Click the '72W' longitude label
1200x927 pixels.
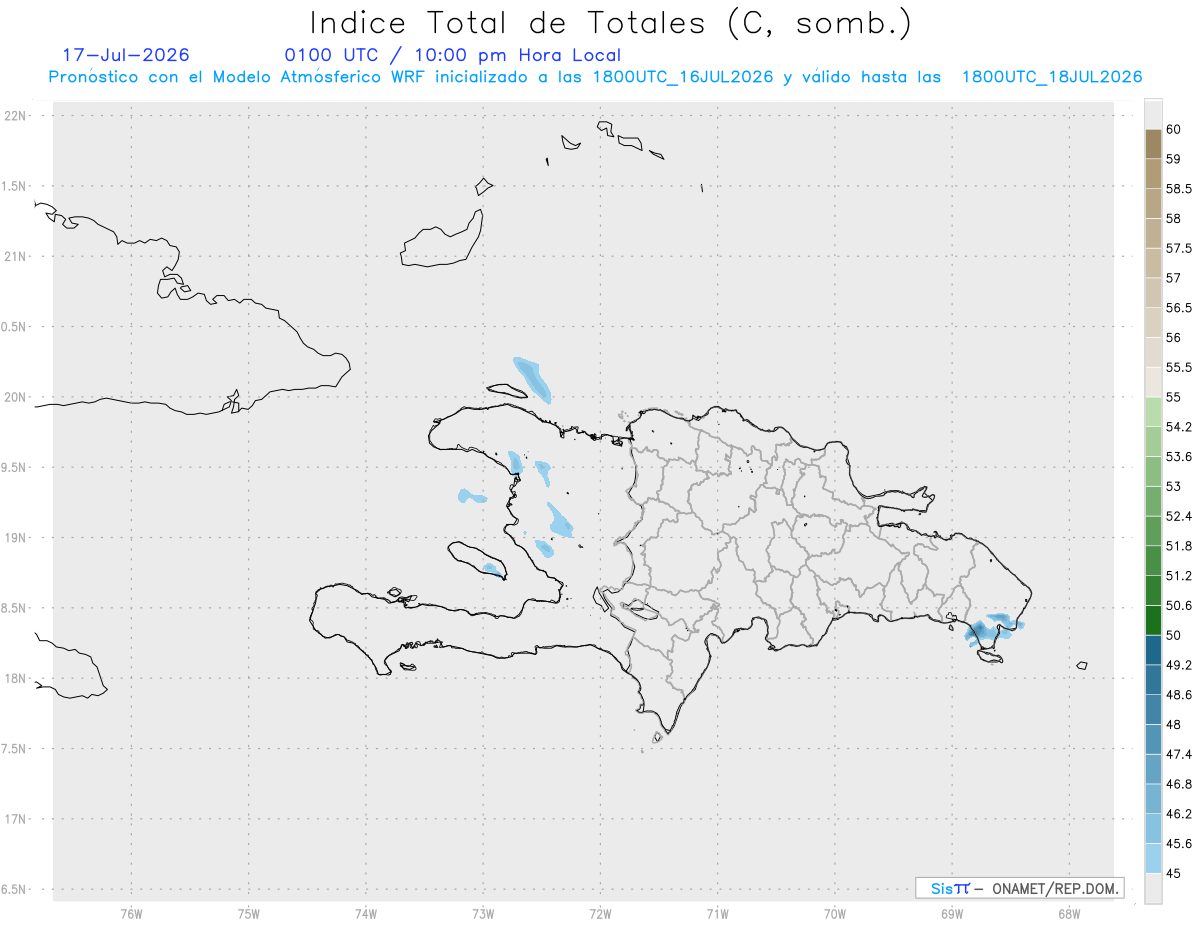[x=600, y=914]
